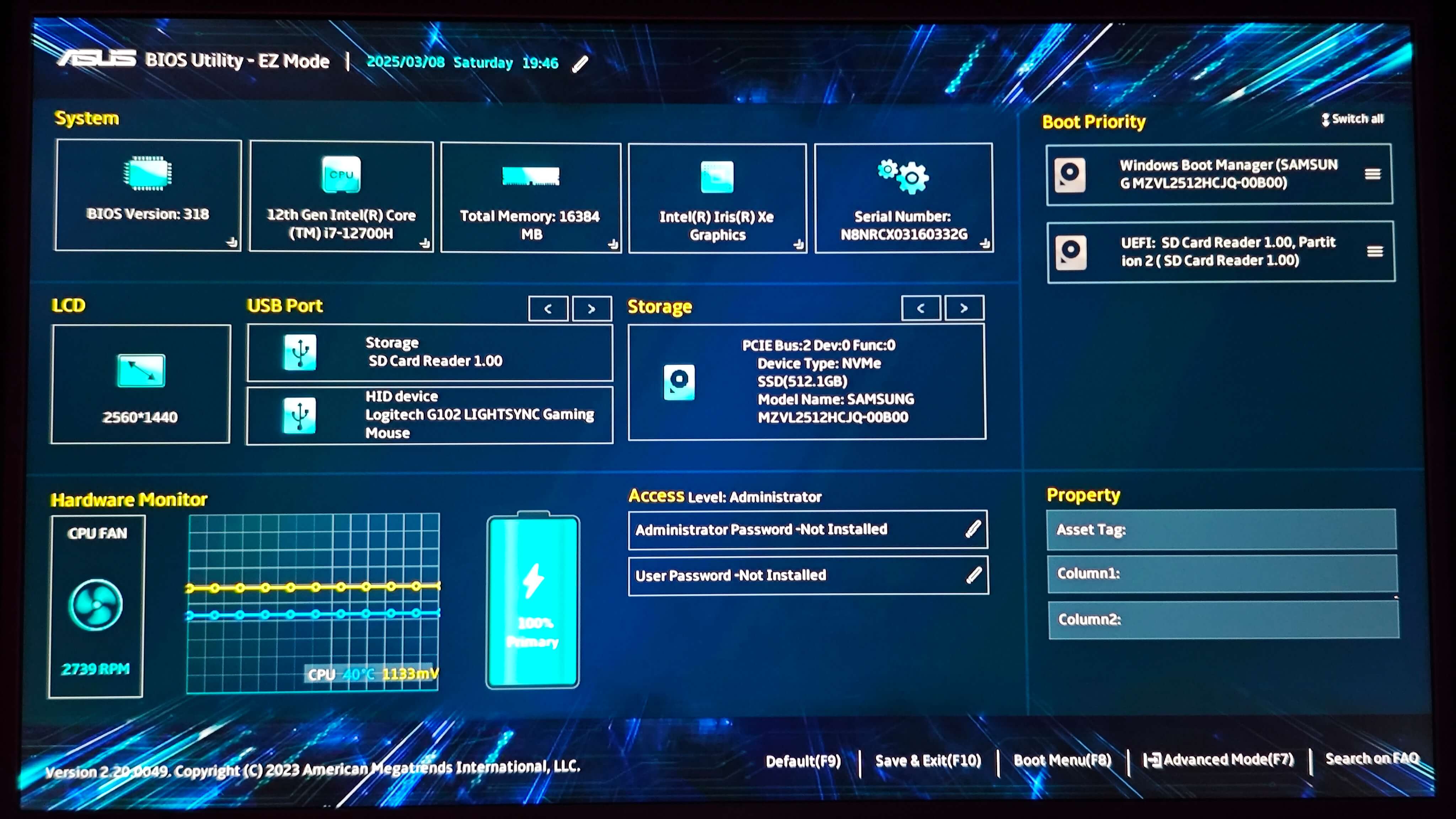Click the Column1 property field
The height and width of the screenshot is (819, 1456).
click(x=1222, y=574)
